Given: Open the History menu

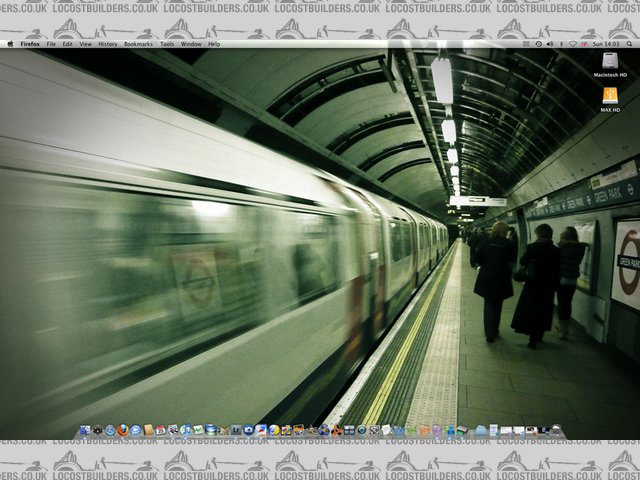Looking at the screenshot, I should pyautogui.click(x=108, y=44).
